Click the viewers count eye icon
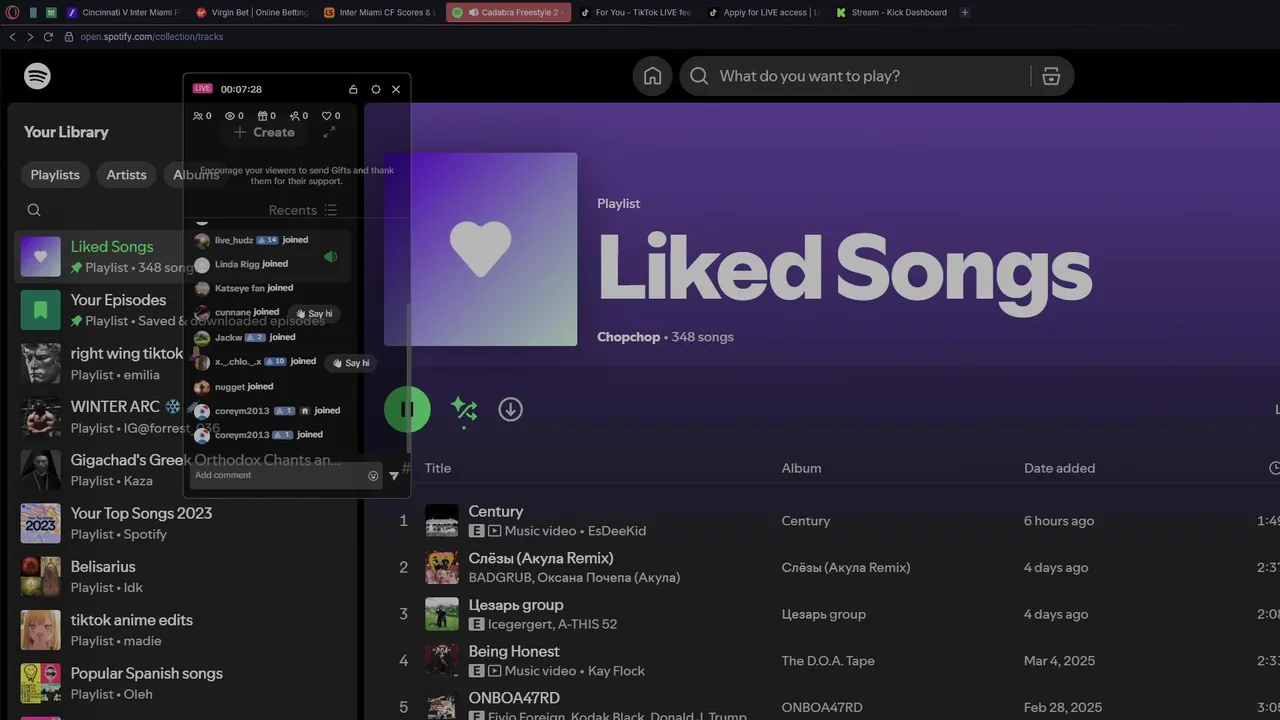The width and height of the screenshot is (1280, 720). tap(229, 116)
